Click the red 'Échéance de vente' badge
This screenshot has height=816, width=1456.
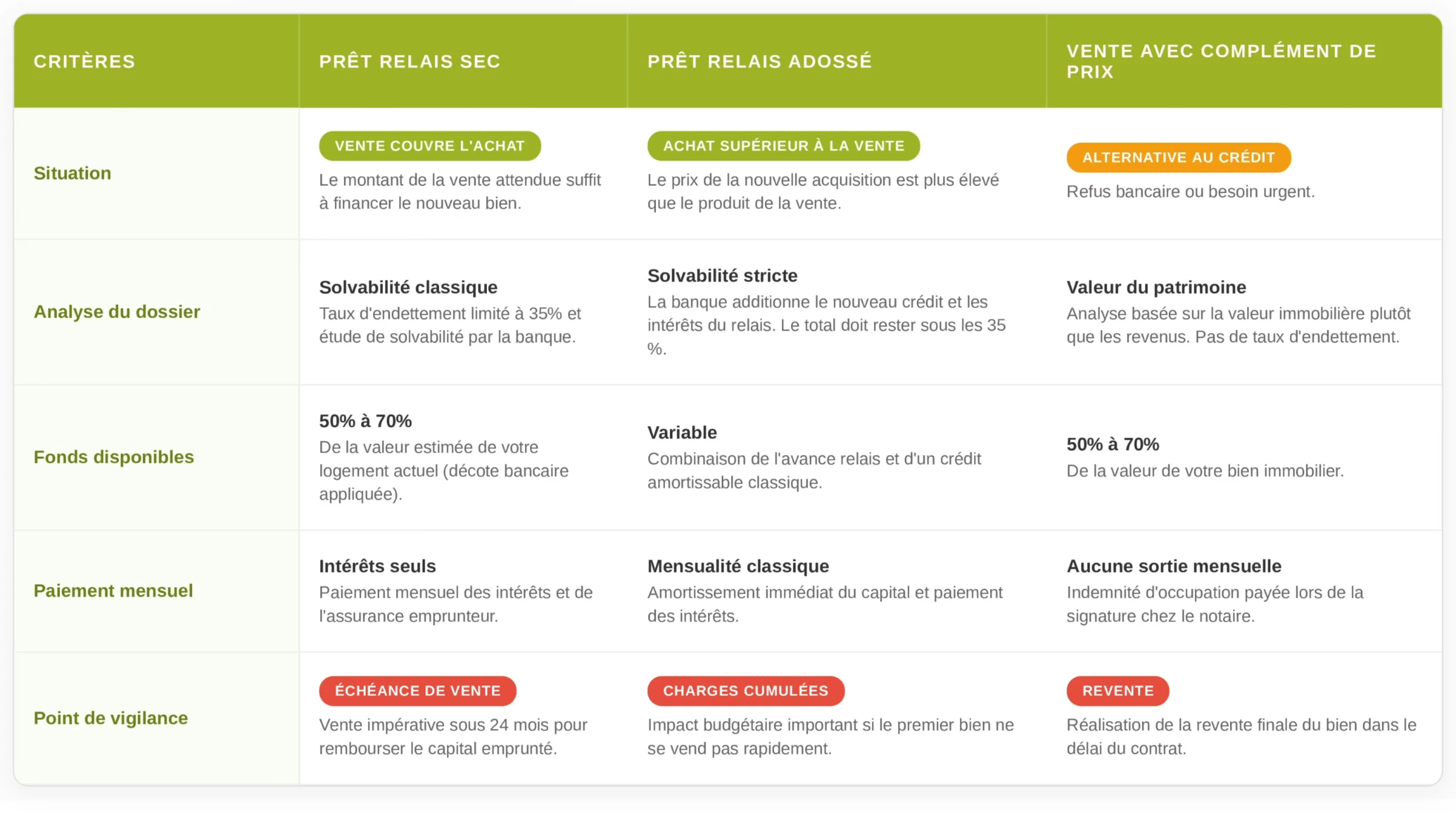[x=417, y=690]
